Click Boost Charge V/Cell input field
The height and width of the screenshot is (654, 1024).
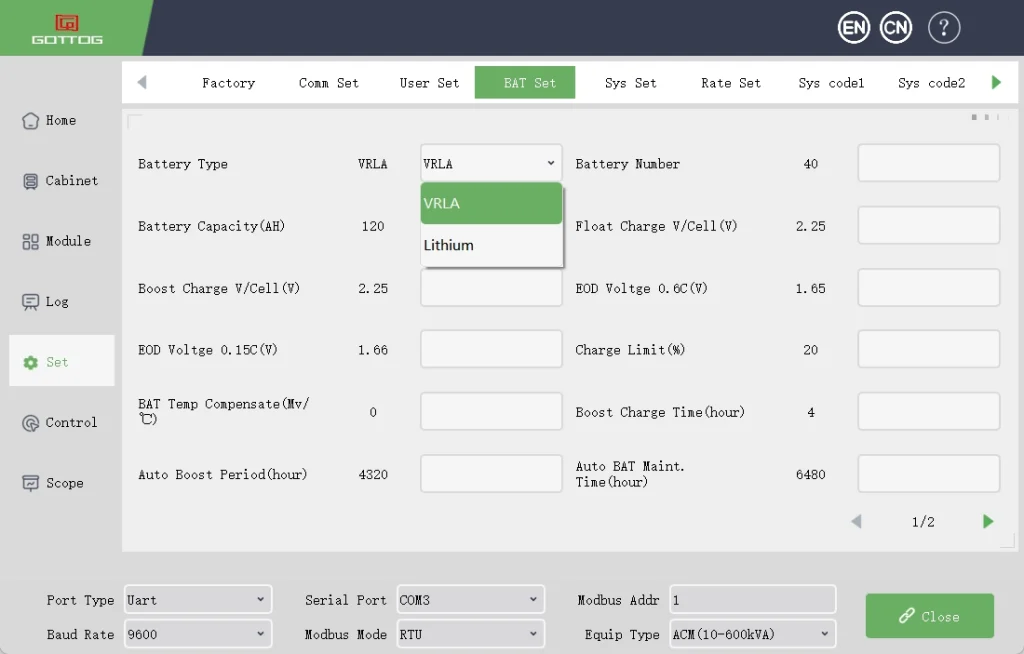click(x=491, y=288)
